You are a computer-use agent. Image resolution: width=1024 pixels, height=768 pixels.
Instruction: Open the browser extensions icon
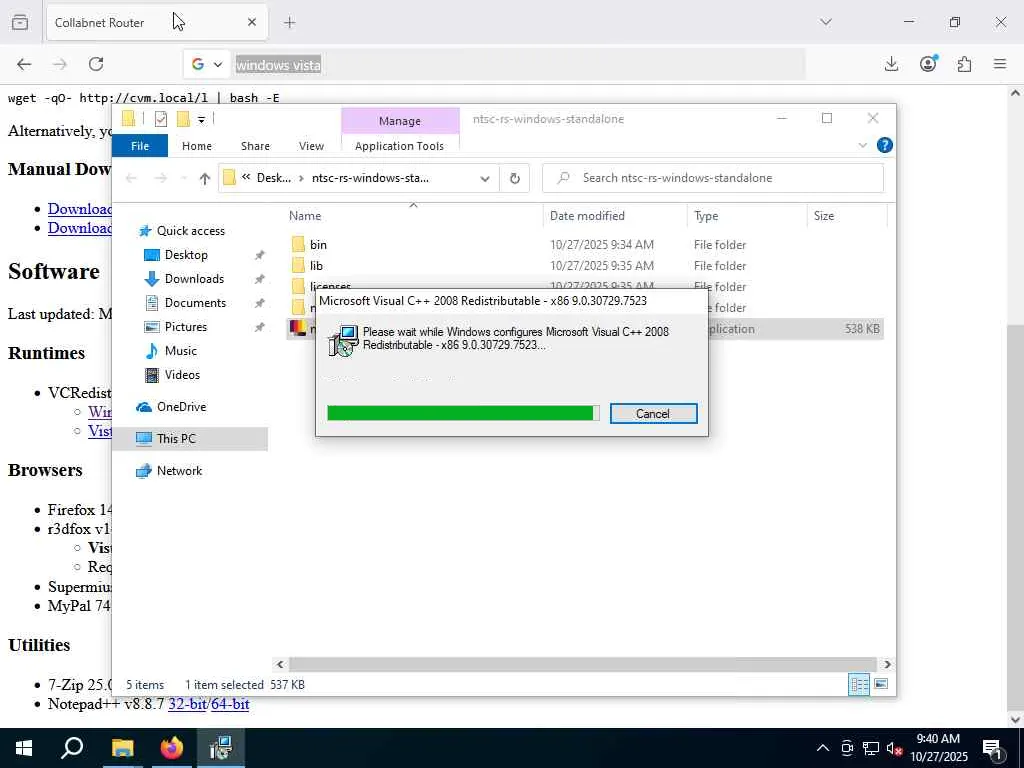(x=964, y=64)
